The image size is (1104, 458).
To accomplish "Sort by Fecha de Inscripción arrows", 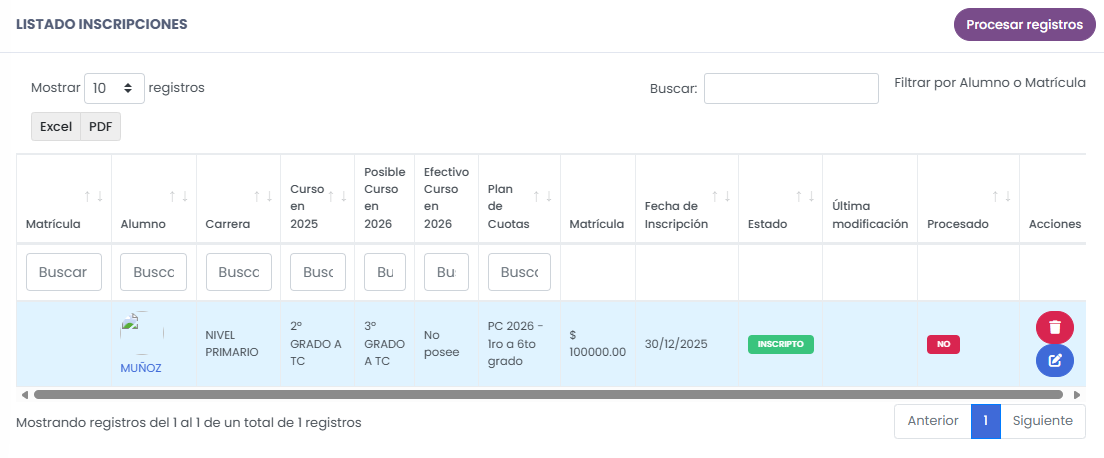I will point(721,197).
